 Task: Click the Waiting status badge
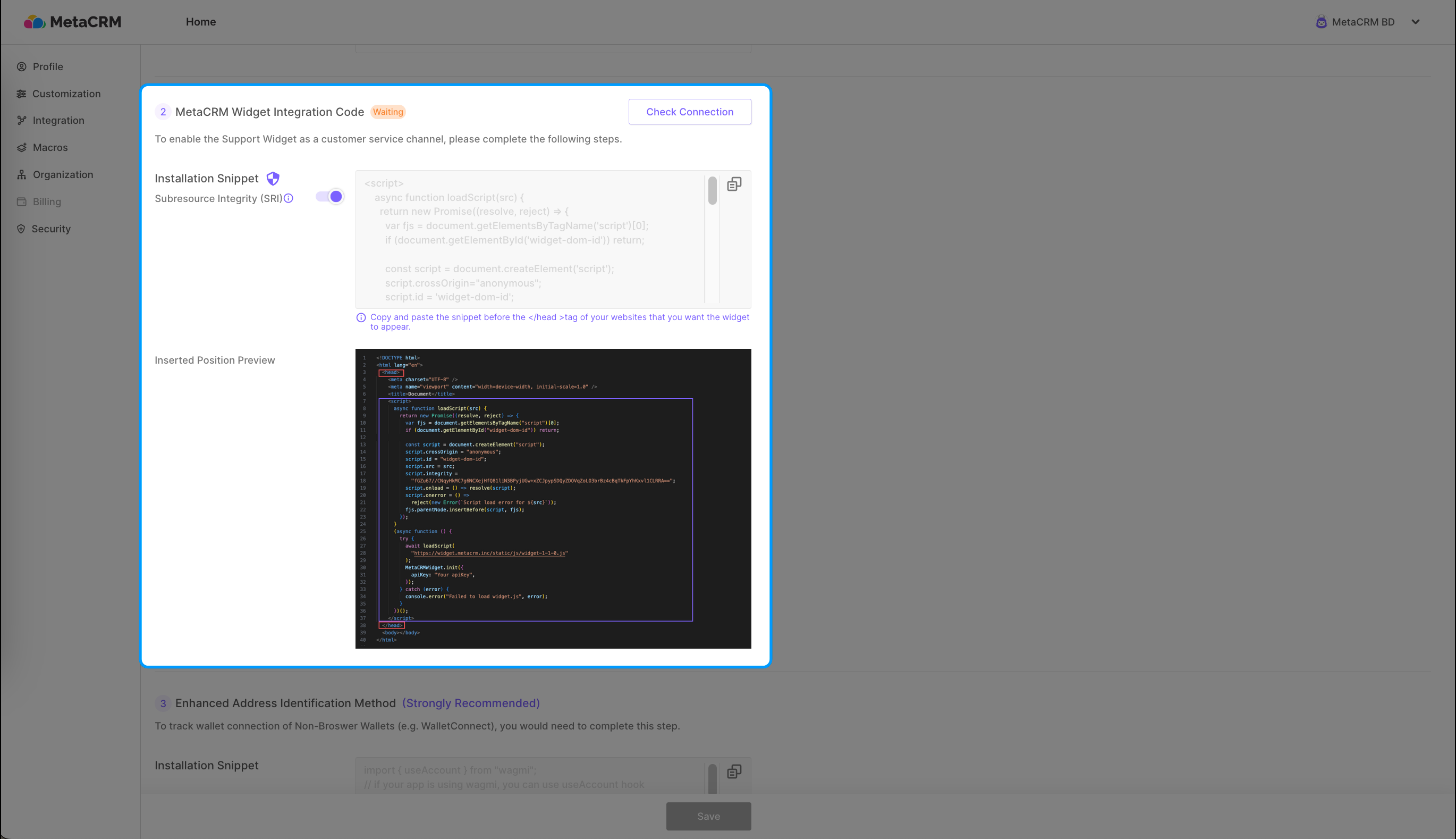(x=387, y=111)
